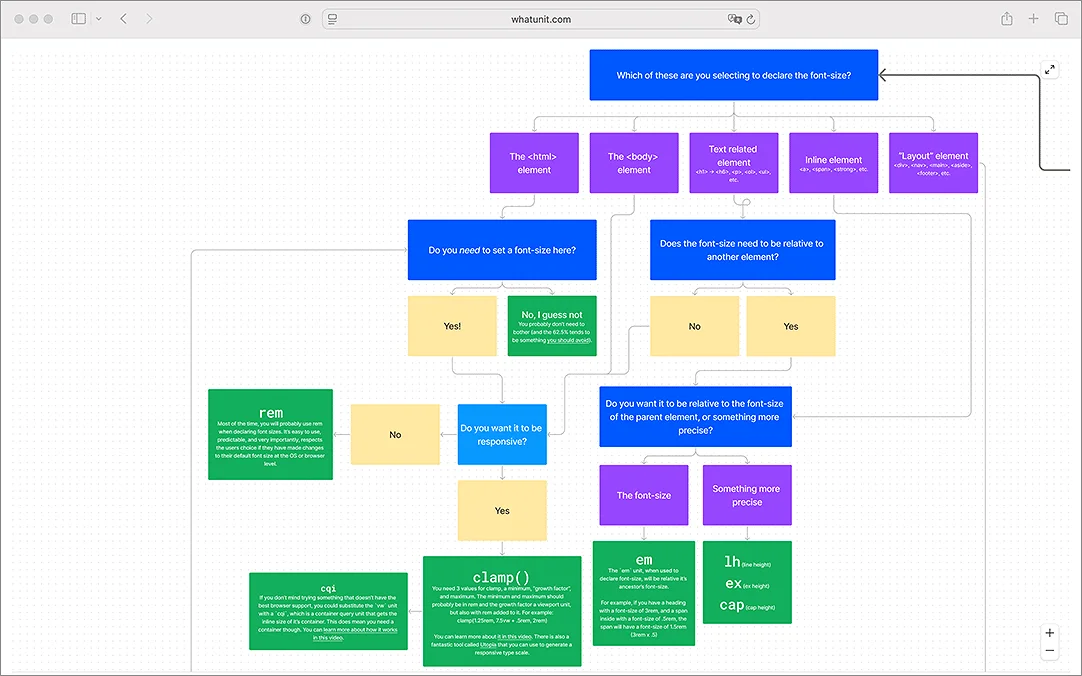This screenshot has width=1082, height=676.
Task: Follow the 'you should avoid' link
Action: coord(569,340)
